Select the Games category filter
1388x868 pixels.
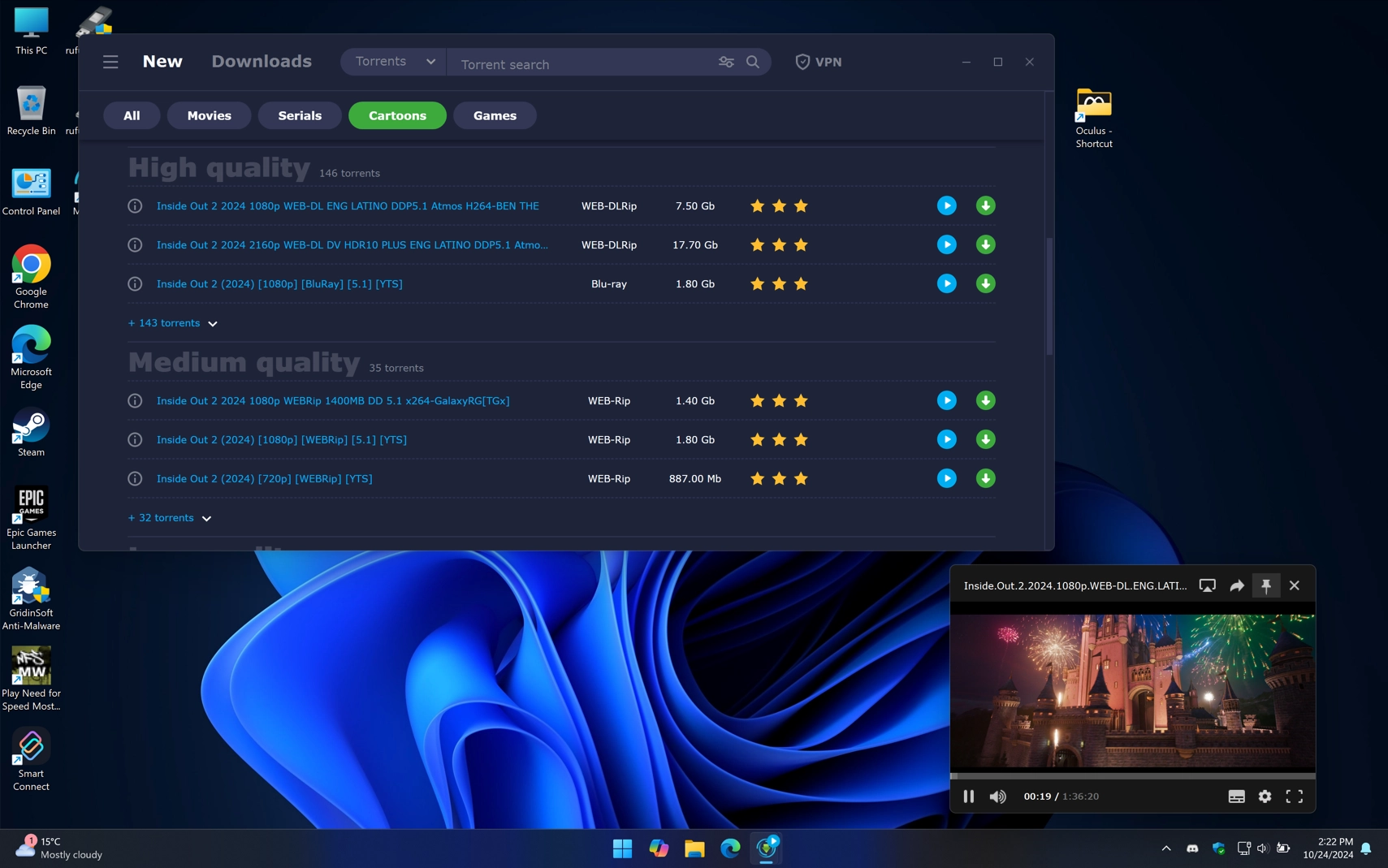tap(495, 116)
